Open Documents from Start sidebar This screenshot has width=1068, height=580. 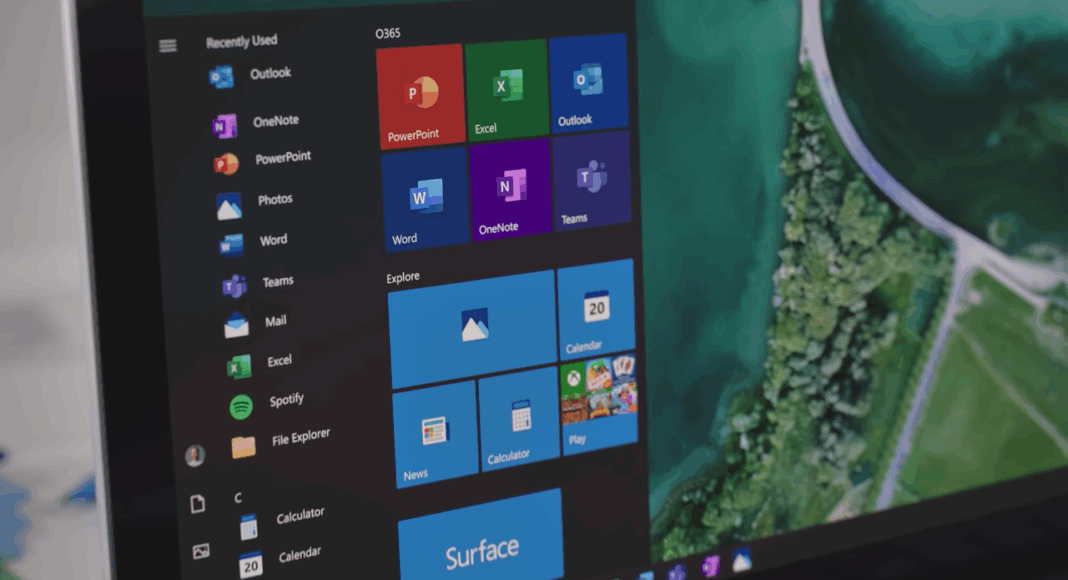click(198, 504)
